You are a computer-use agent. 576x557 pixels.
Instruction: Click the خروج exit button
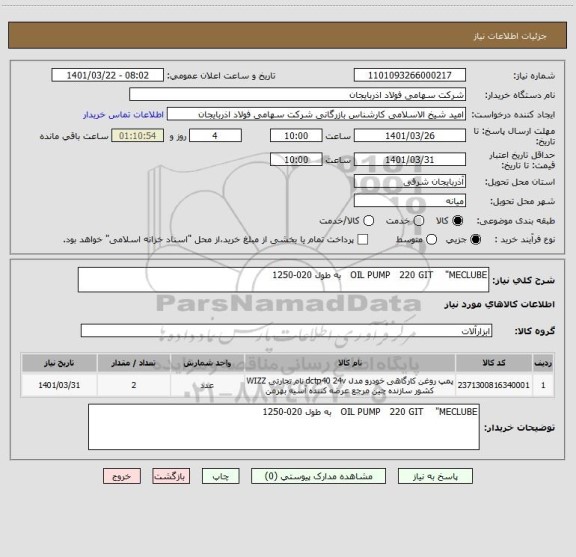click(x=122, y=476)
